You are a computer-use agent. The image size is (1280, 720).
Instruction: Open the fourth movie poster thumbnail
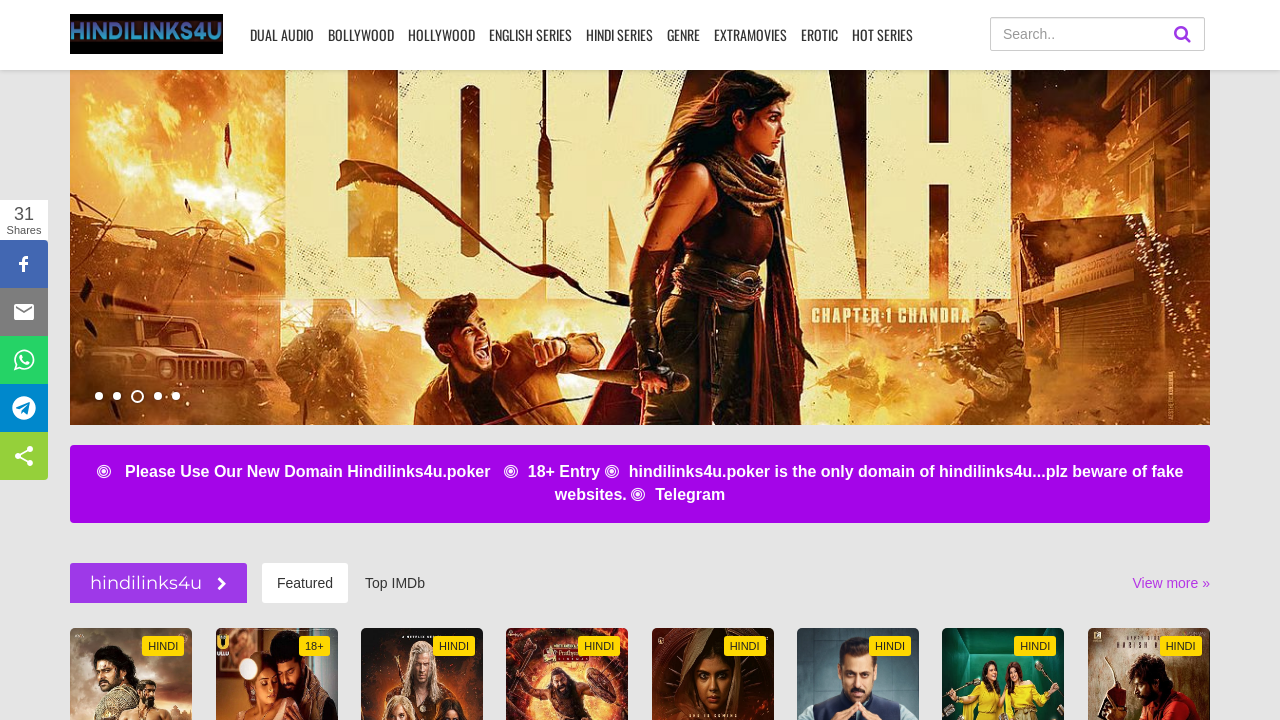(x=567, y=674)
